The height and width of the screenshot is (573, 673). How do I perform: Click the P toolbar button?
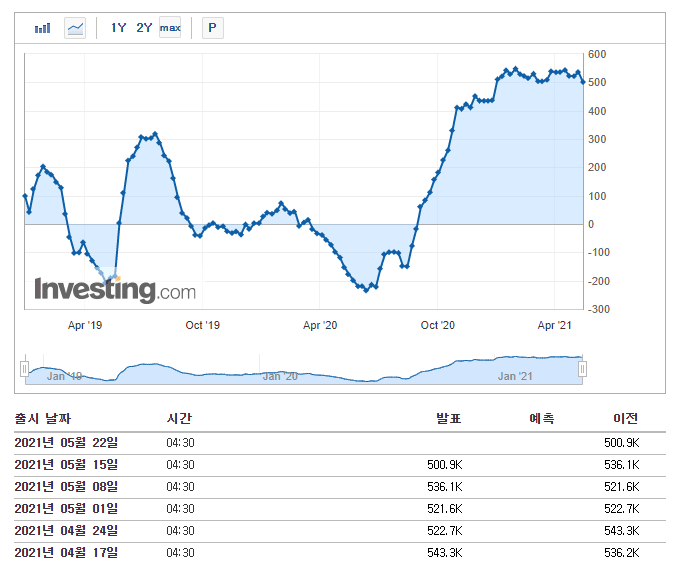(x=212, y=28)
